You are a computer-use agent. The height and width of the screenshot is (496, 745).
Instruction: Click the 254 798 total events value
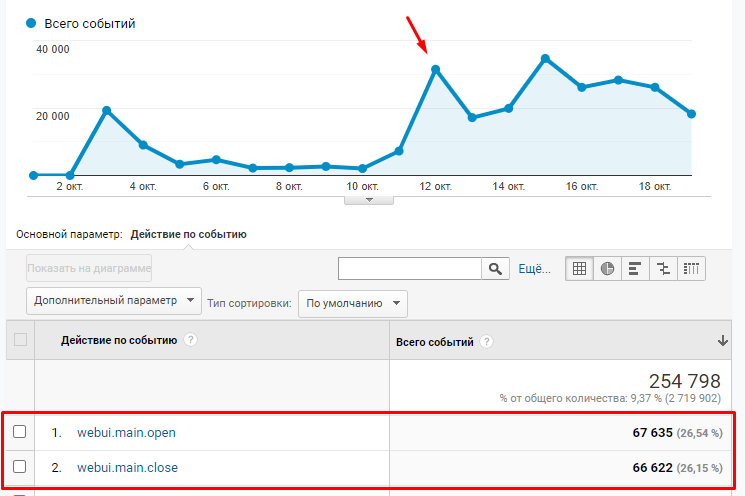(x=685, y=381)
